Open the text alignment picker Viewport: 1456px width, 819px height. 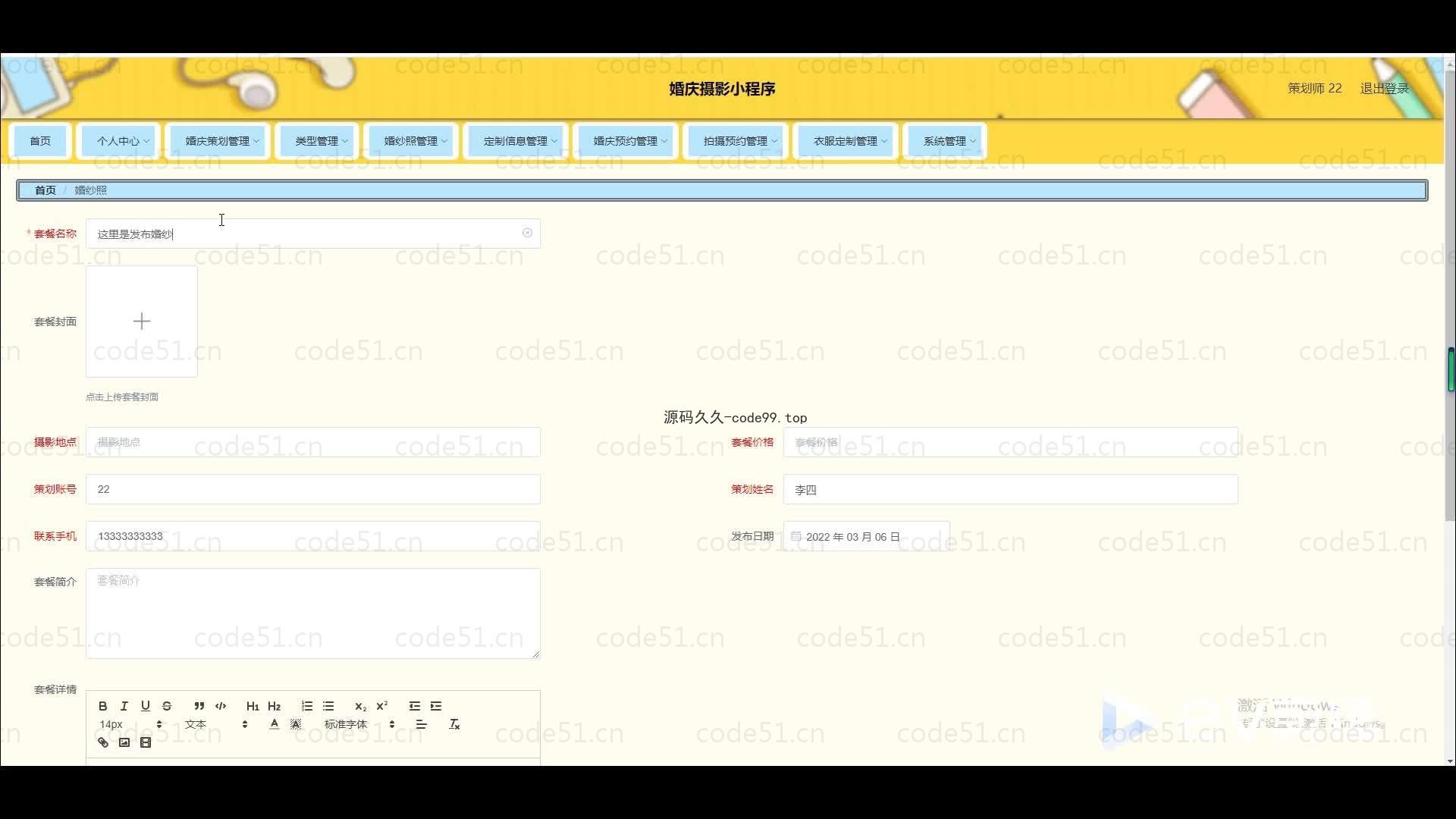tap(422, 724)
